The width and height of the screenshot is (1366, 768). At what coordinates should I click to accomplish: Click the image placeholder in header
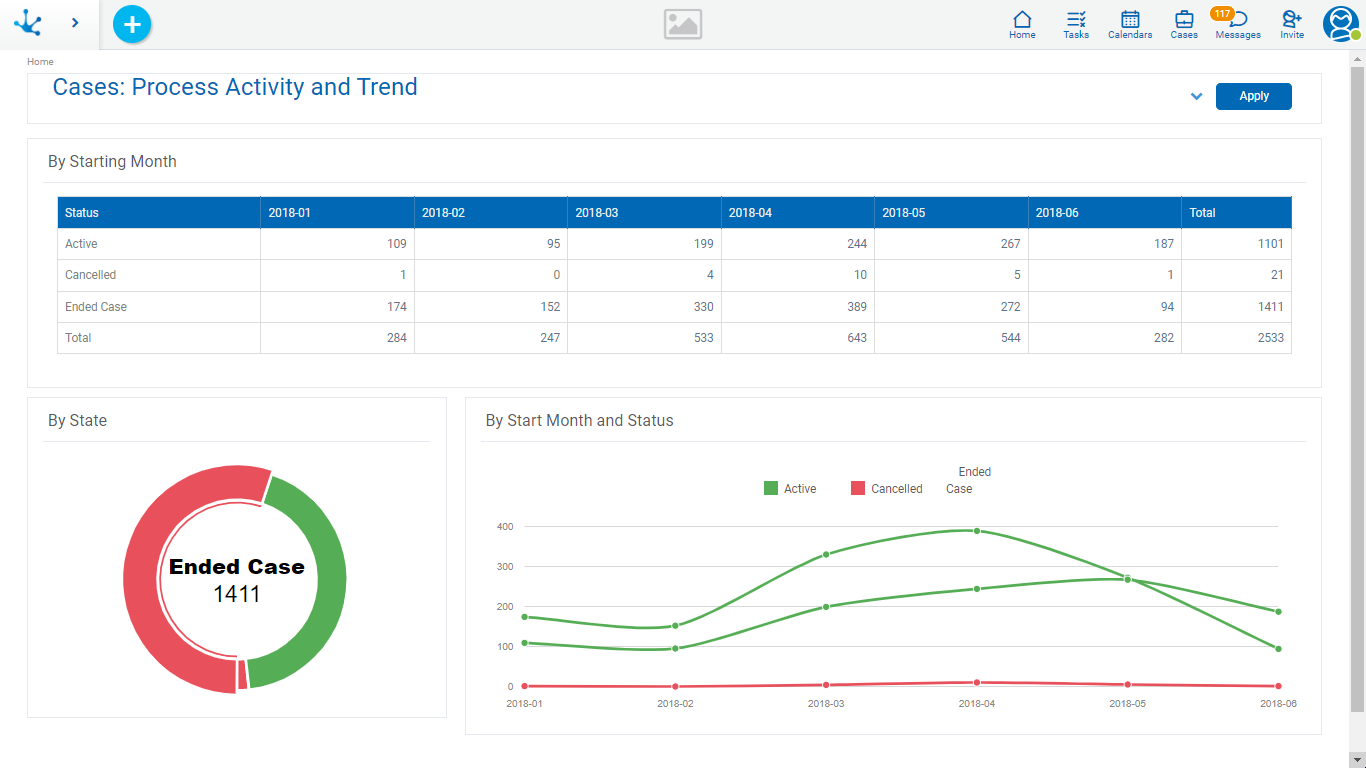pyautogui.click(x=683, y=25)
